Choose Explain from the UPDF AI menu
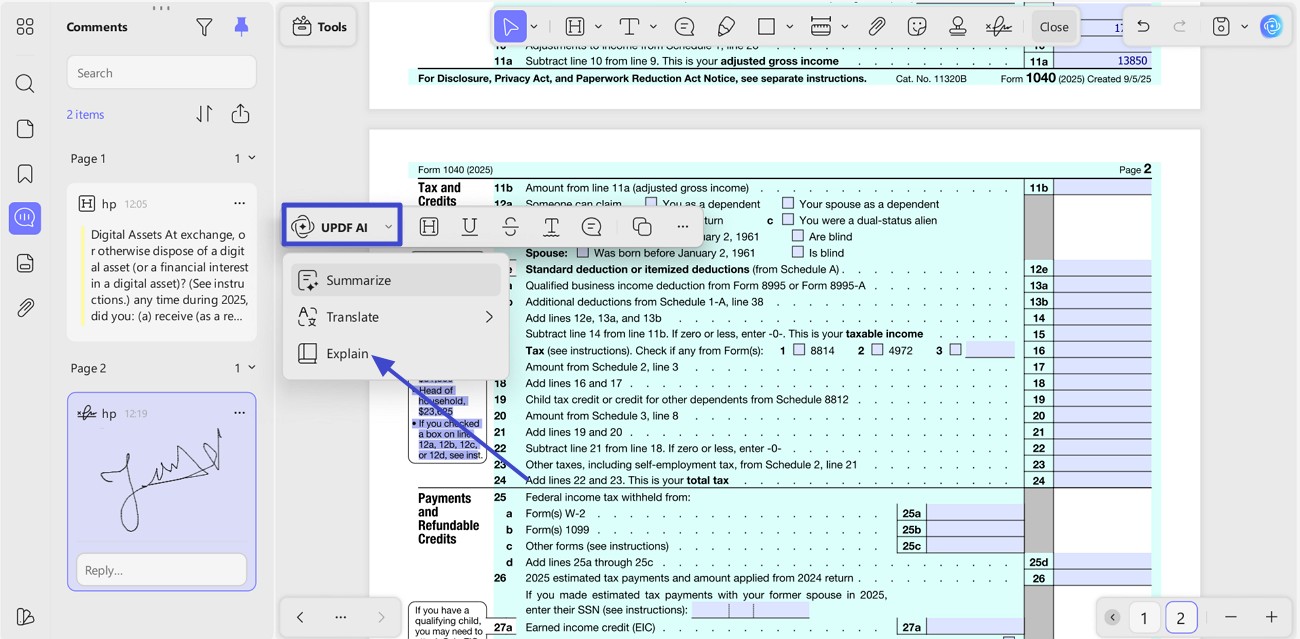 pos(396,353)
